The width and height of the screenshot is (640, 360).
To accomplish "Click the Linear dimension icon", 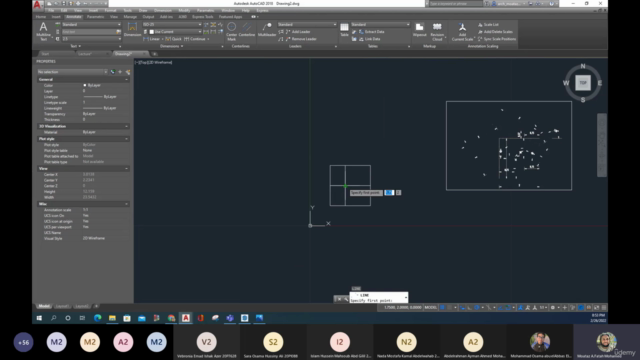I will tap(146, 39).
